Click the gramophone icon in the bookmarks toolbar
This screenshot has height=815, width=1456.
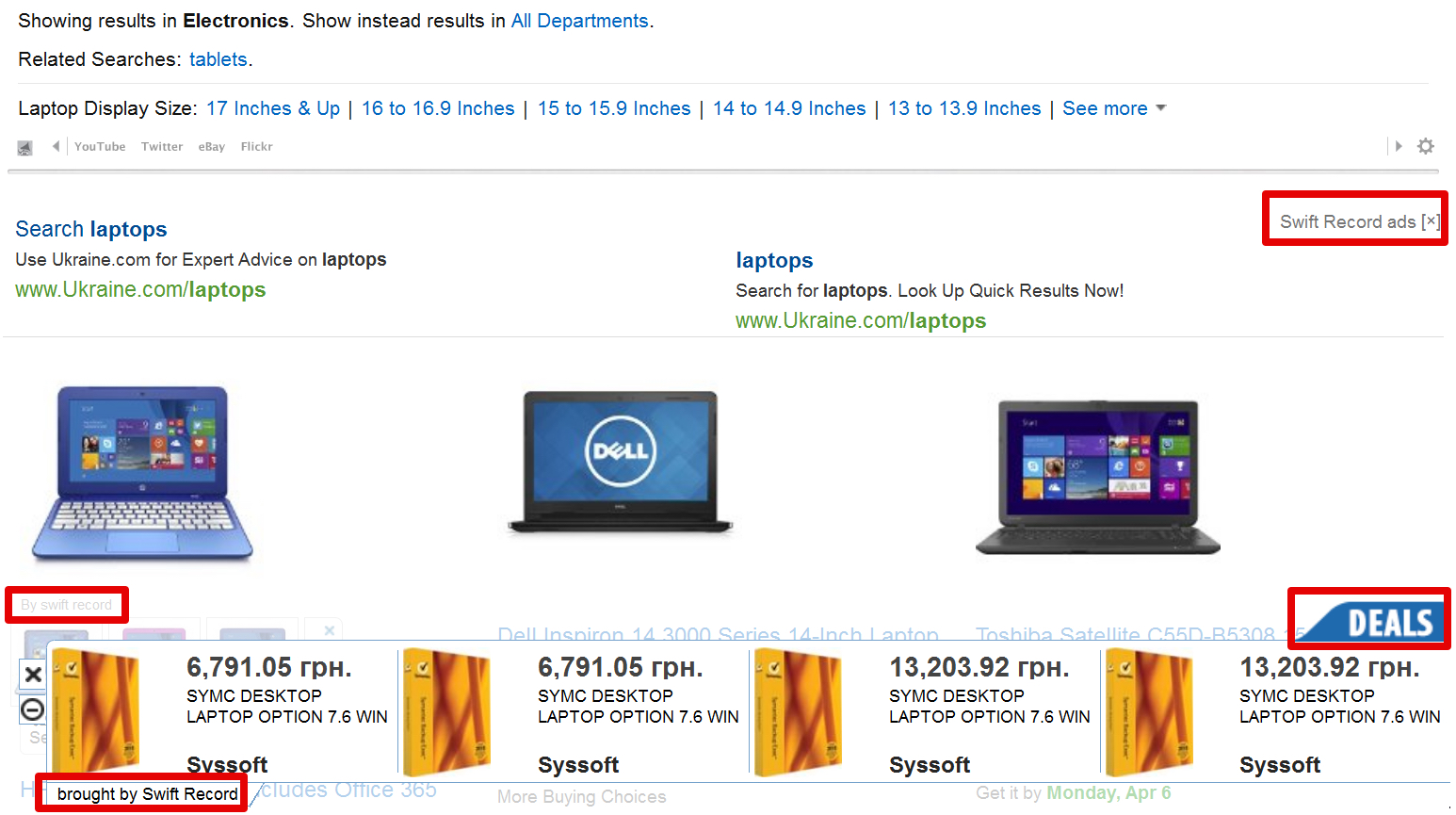point(24,147)
